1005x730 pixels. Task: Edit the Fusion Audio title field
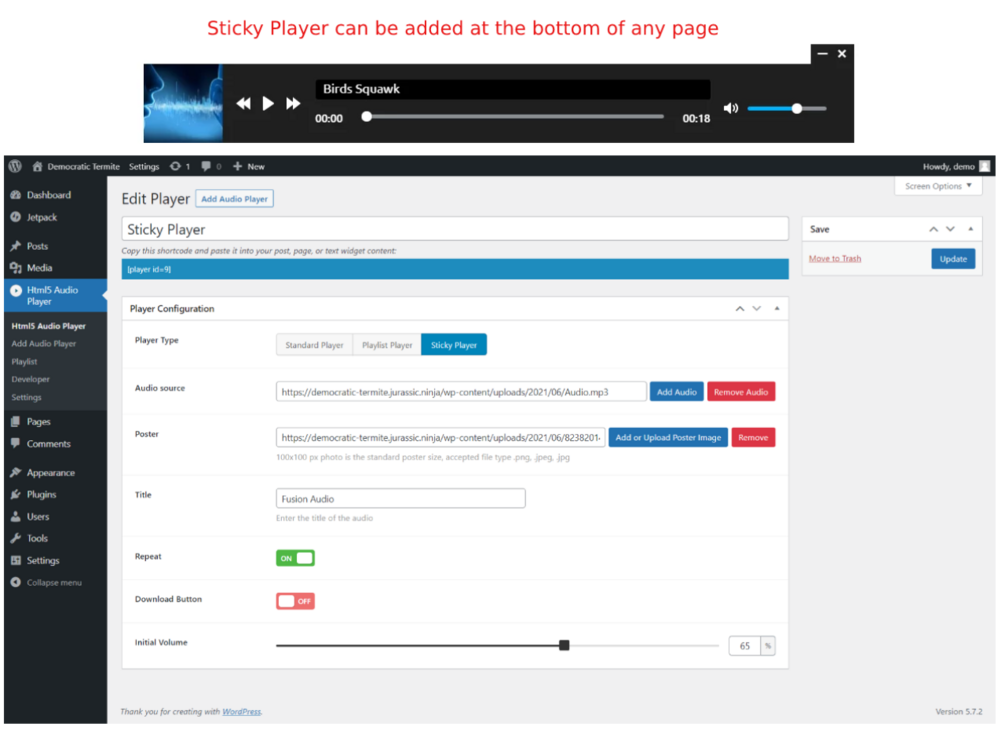pos(401,499)
